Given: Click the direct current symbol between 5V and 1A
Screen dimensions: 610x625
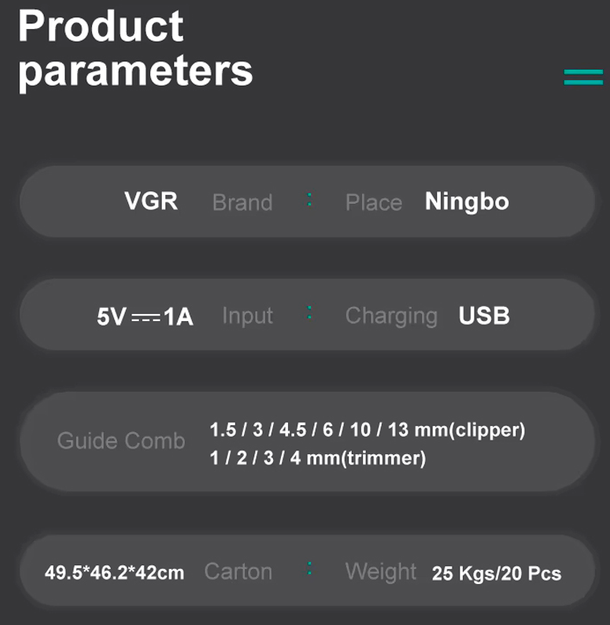Looking at the screenshot, I should coord(146,318).
